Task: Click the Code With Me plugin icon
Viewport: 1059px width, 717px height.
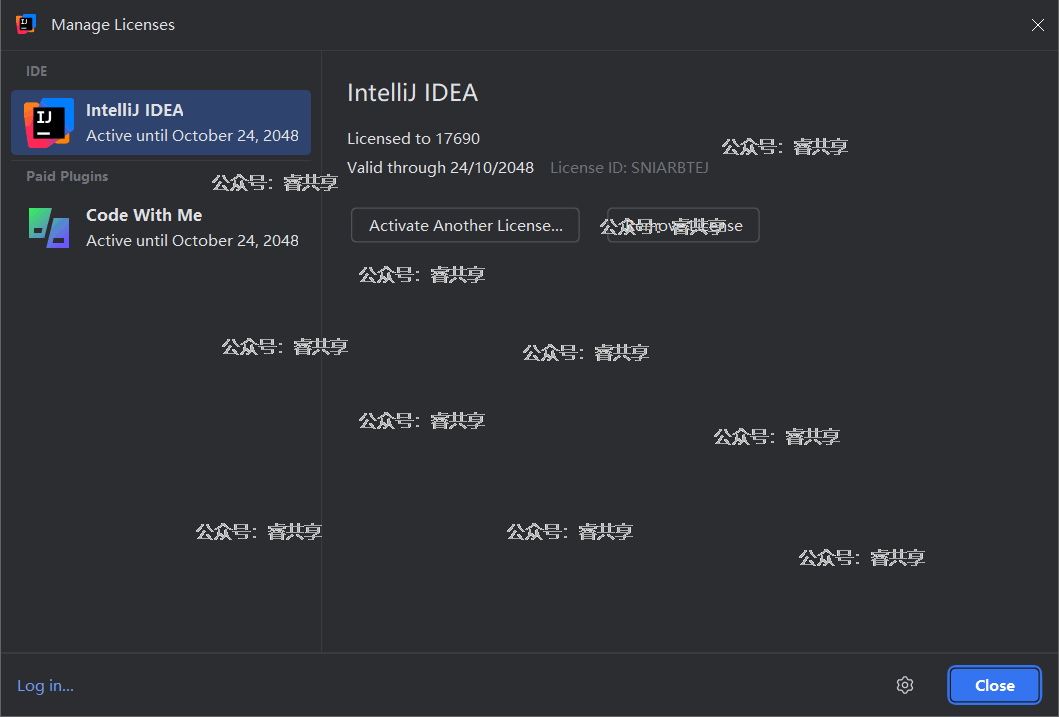Action: click(x=48, y=228)
